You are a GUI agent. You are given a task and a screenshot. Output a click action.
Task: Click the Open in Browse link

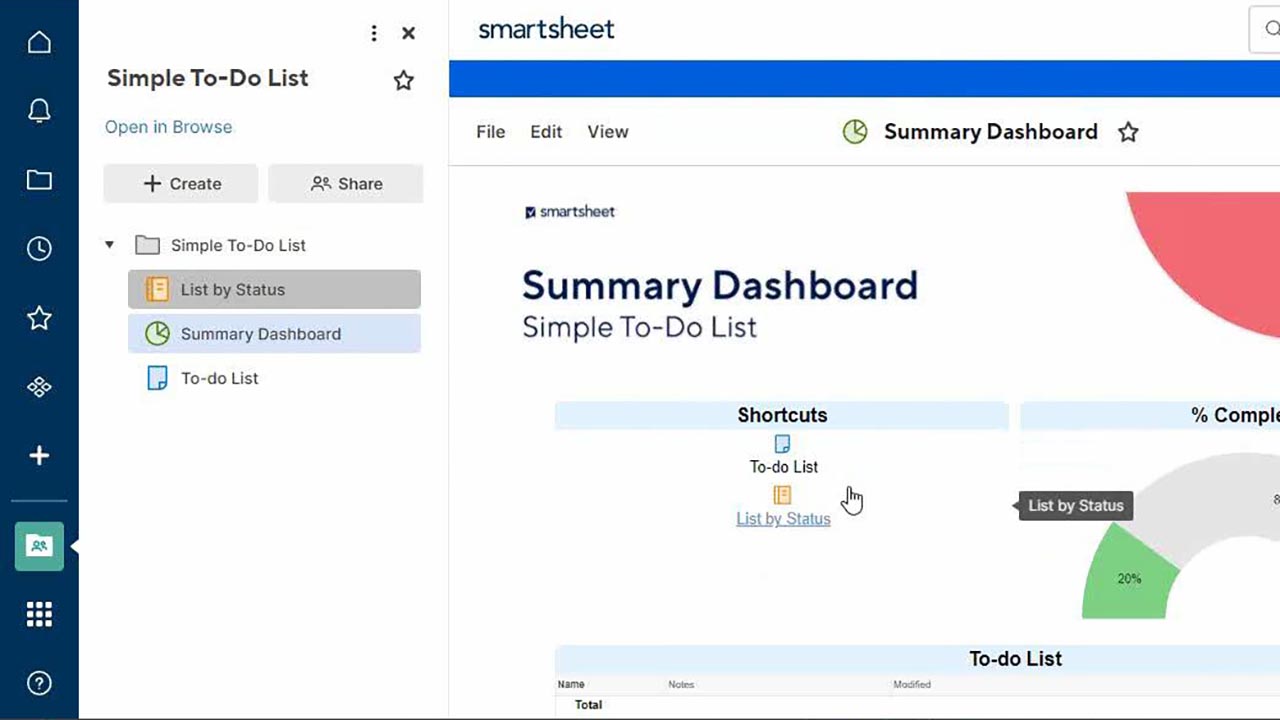tap(168, 127)
